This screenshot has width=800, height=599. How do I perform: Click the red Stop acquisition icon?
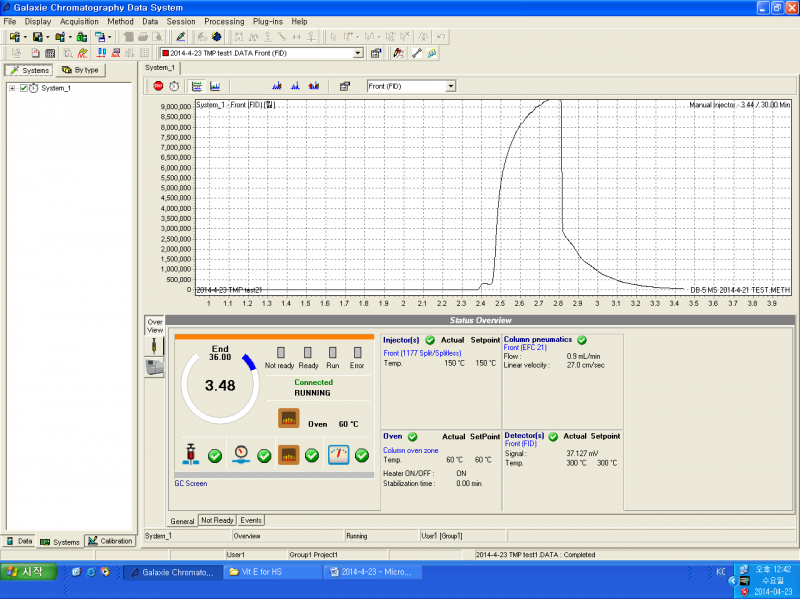coord(158,86)
